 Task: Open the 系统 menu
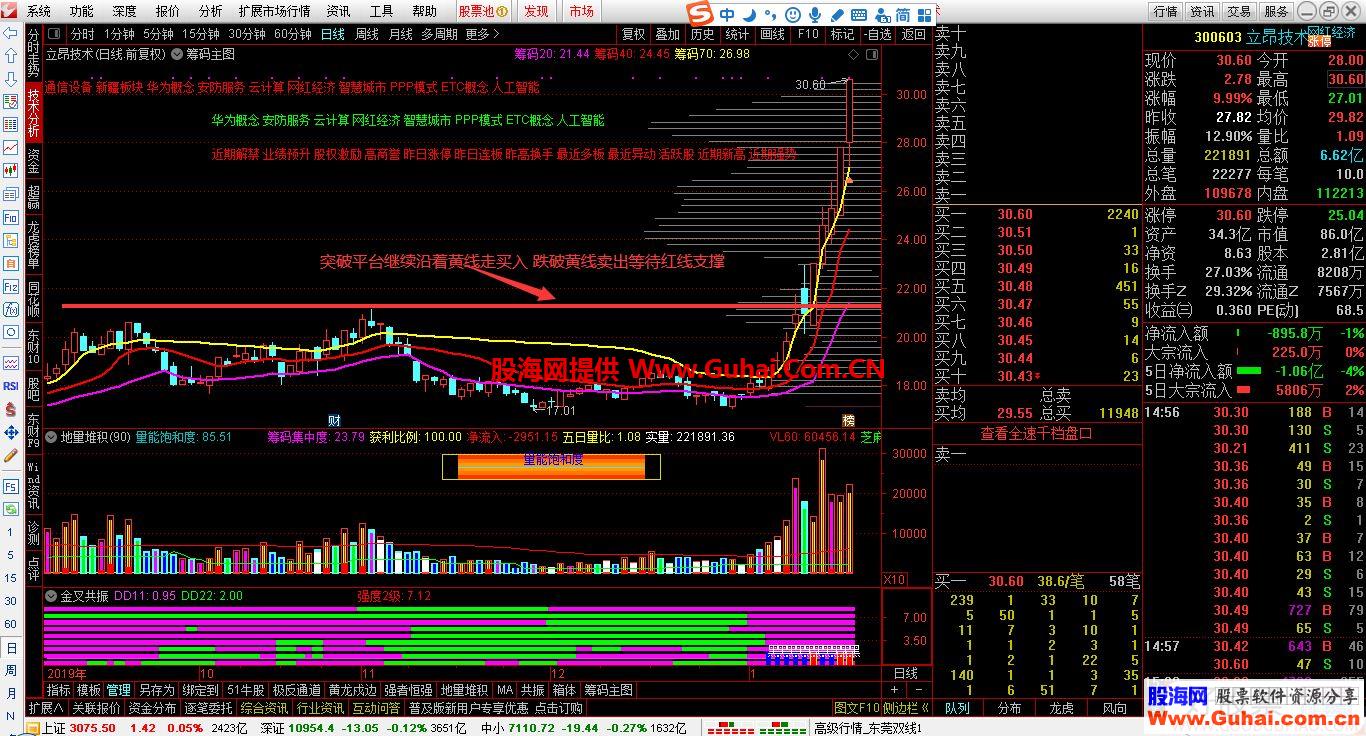click(38, 11)
